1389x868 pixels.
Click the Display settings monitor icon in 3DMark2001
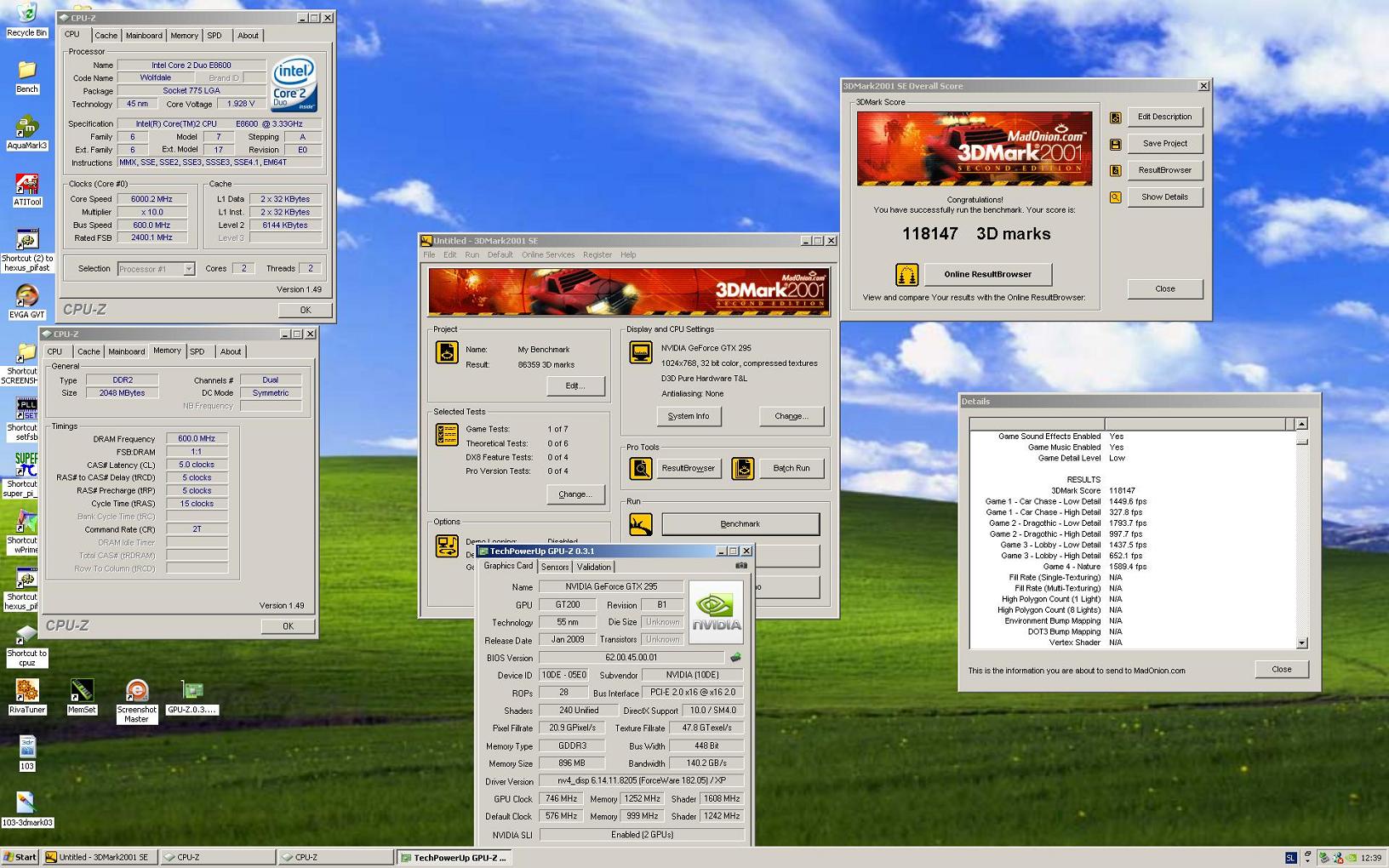(641, 352)
